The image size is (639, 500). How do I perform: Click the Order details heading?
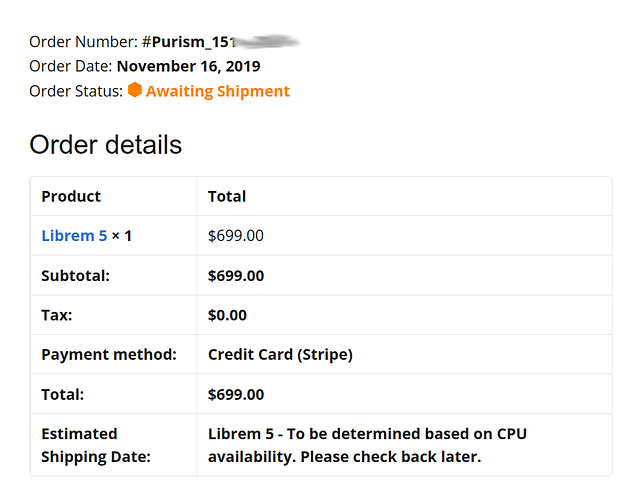106,145
